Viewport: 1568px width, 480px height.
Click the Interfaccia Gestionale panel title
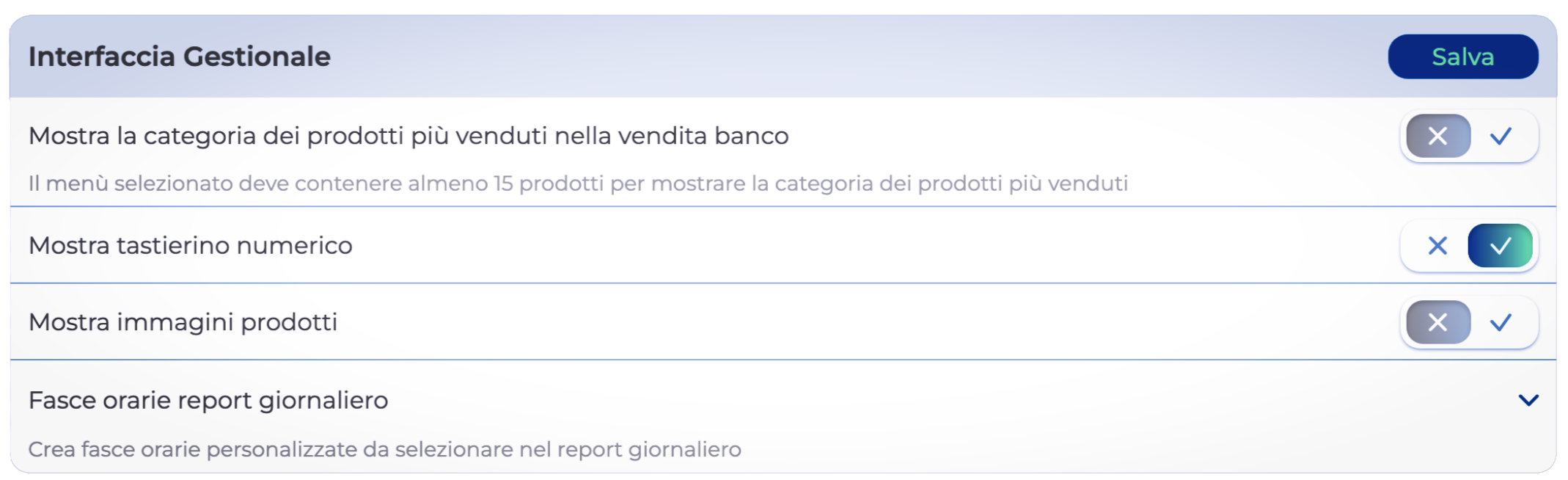pyautogui.click(x=180, y=57)
